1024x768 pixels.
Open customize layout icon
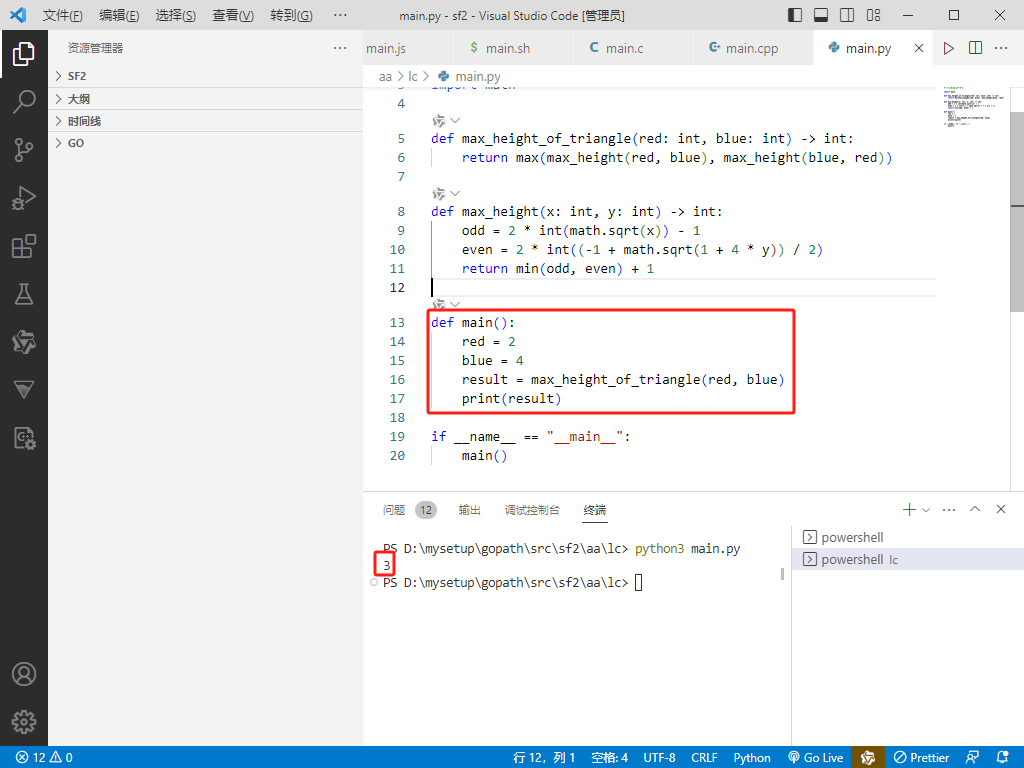coord(874,15)
